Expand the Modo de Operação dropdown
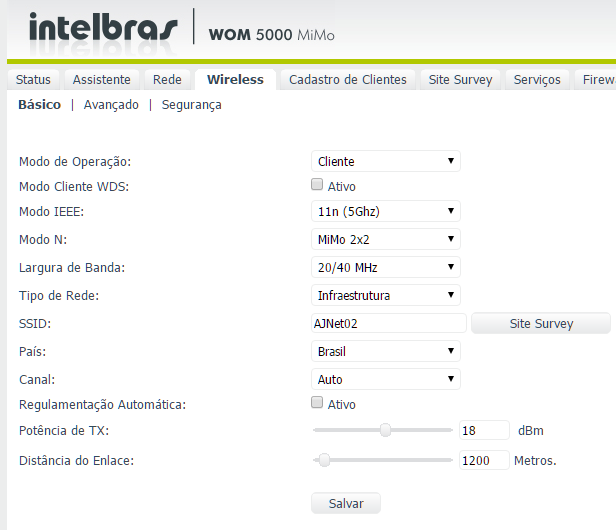 click(386, 161)
